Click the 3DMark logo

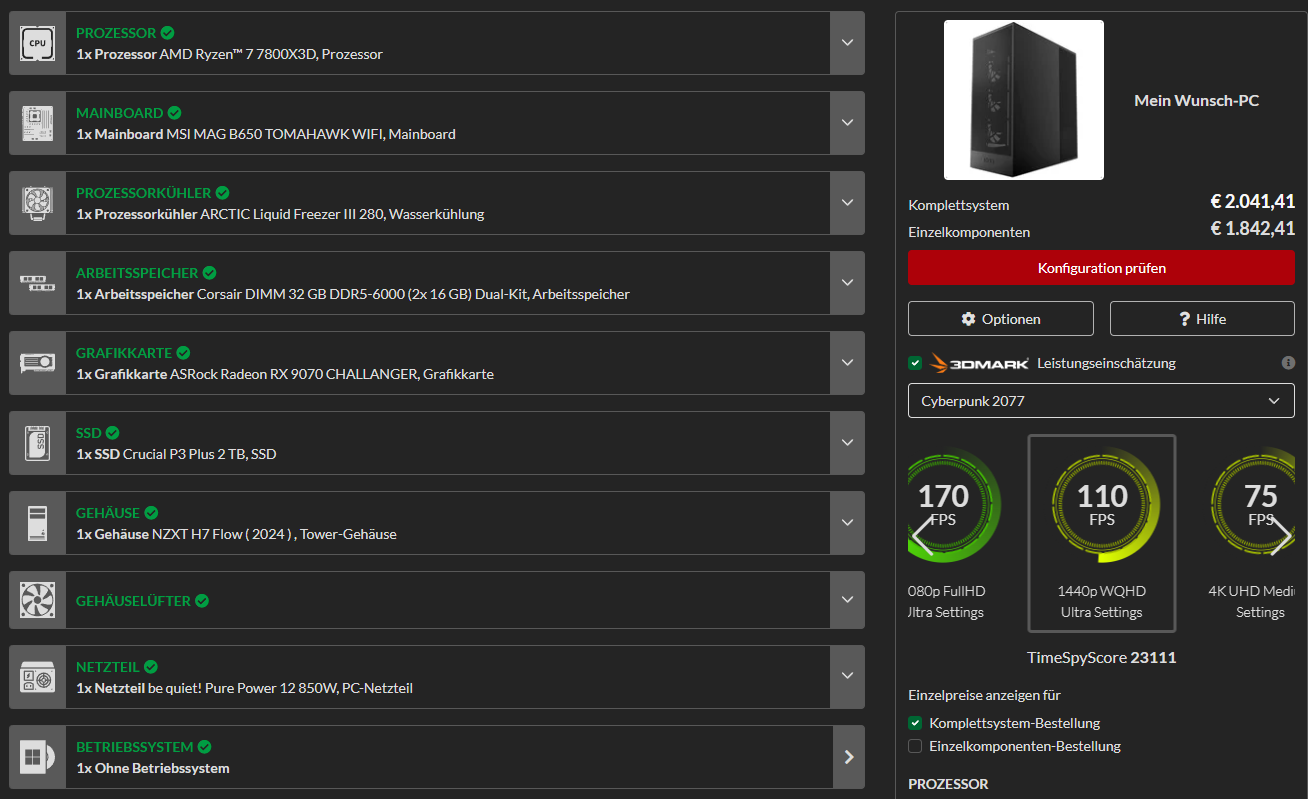tap(979, 363)
